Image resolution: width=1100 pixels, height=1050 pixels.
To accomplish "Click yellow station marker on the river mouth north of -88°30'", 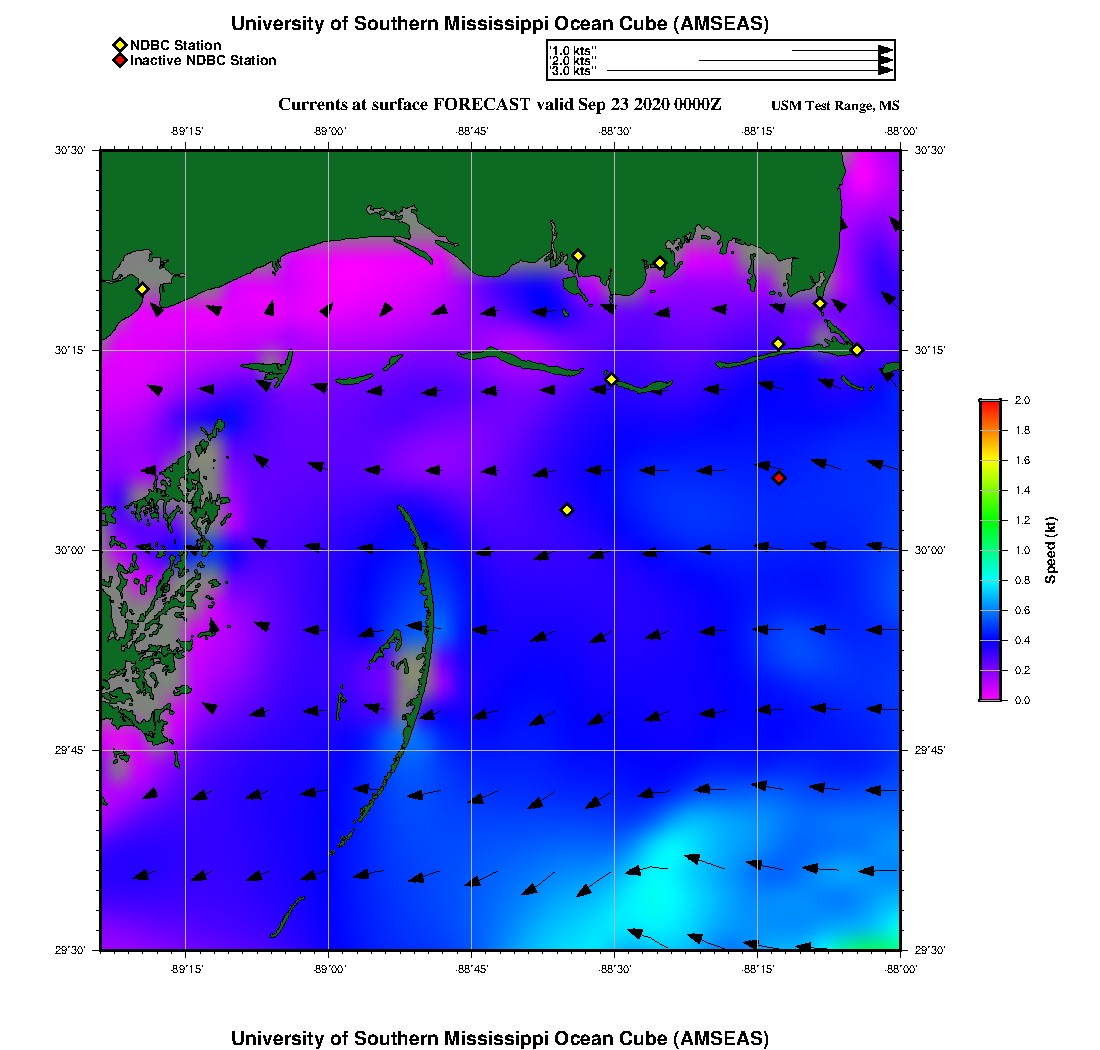I will pyautogui.click(x=578, y=255).
